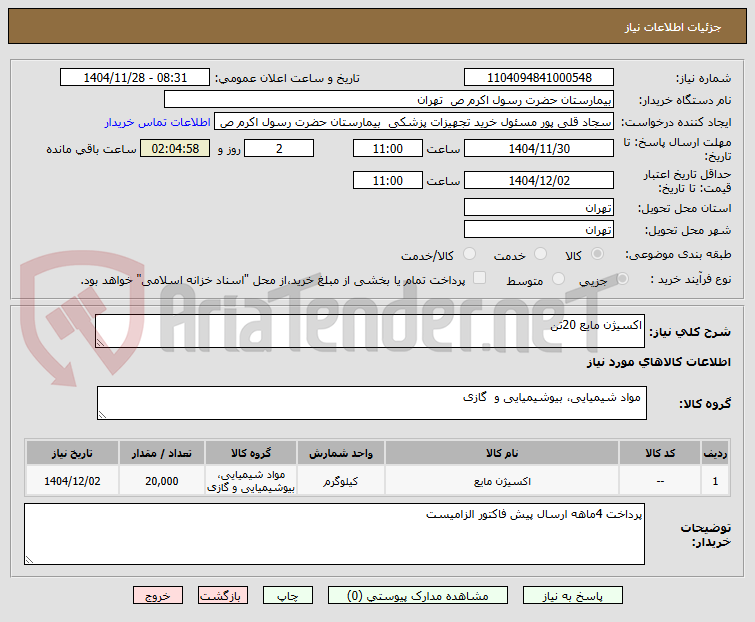
Task: Click the response deadline time 11:00 field
Action: click(388, 148)
